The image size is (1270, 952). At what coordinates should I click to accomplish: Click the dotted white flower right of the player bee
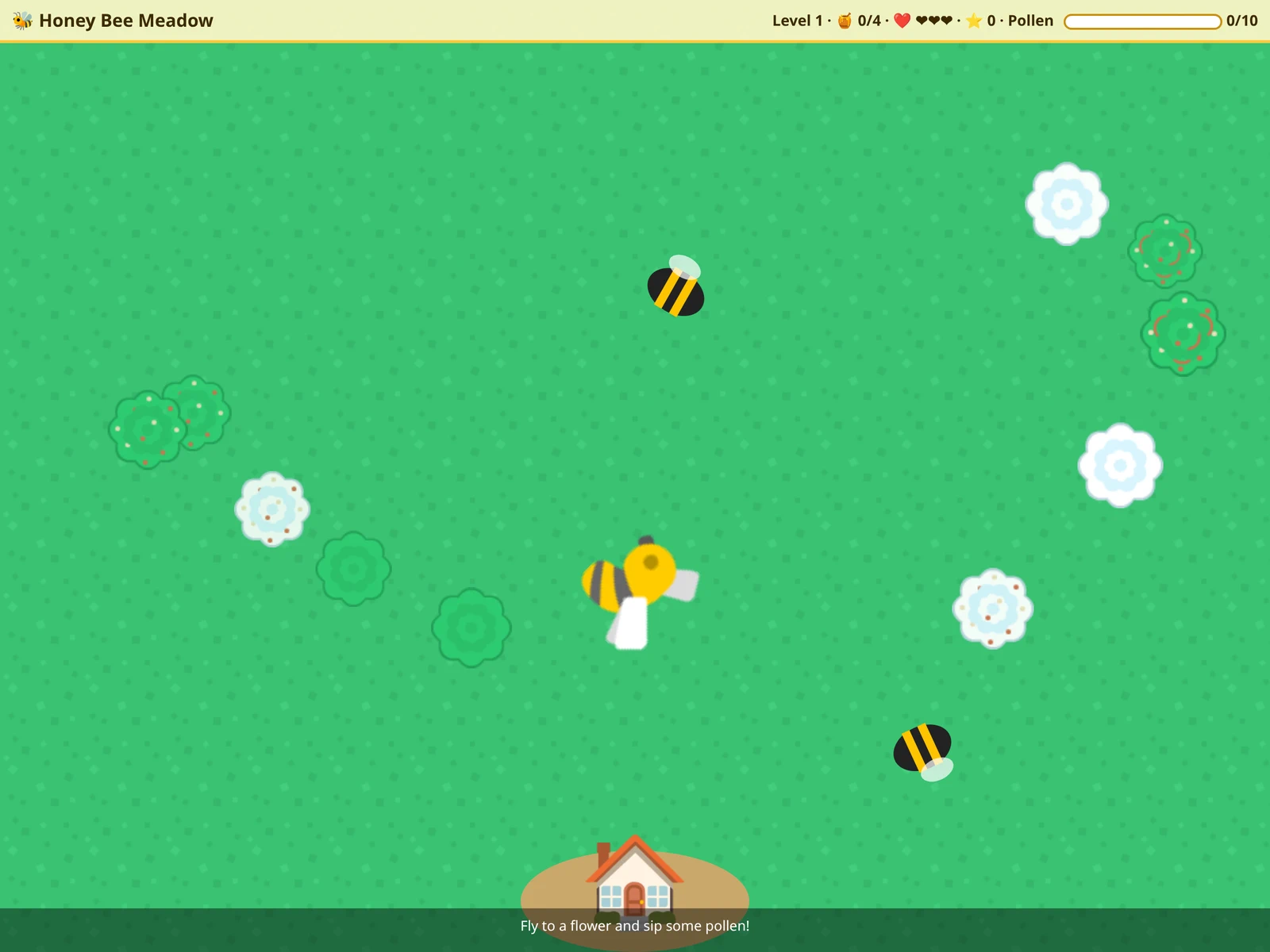[992, 608]
